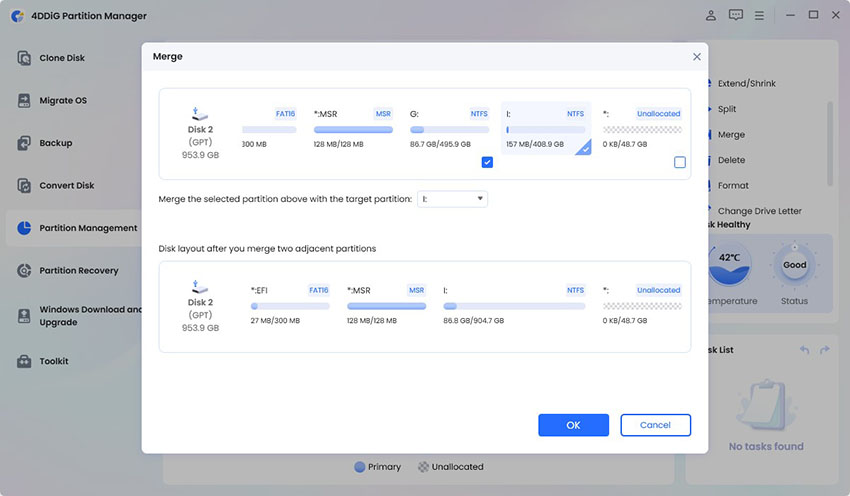850x496 pixels.
Task: Cancel the merge operation
Action: tap(655, 425)
